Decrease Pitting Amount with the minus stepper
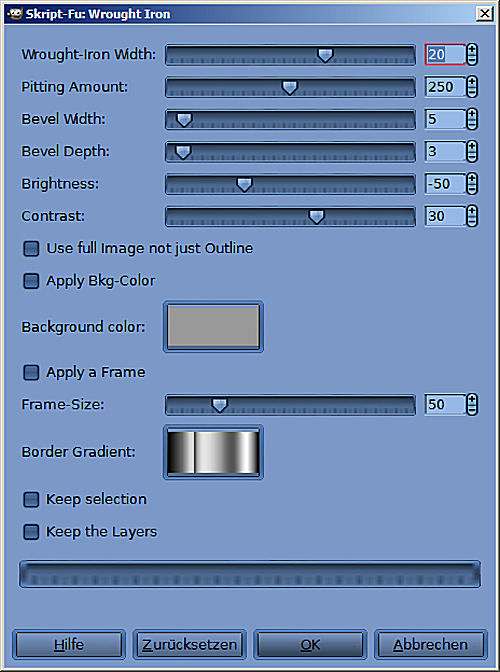 click(472, 92)
